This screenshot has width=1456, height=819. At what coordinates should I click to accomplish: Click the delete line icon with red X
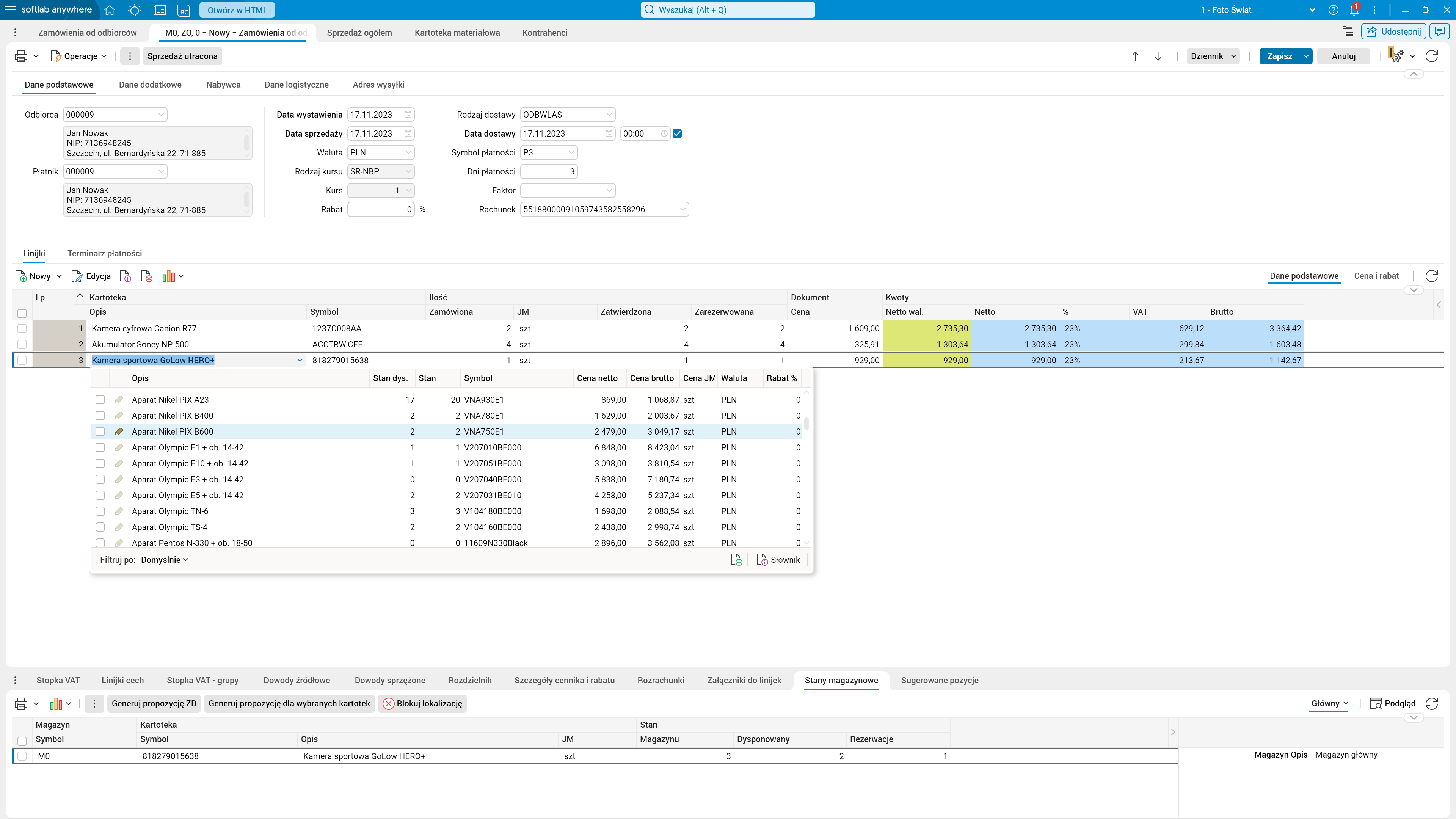(x=146, y=276)
